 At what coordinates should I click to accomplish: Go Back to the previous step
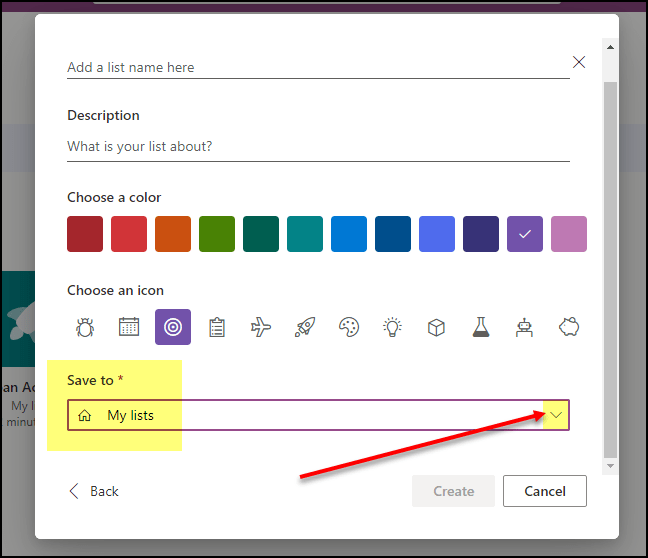click(93, 491)
